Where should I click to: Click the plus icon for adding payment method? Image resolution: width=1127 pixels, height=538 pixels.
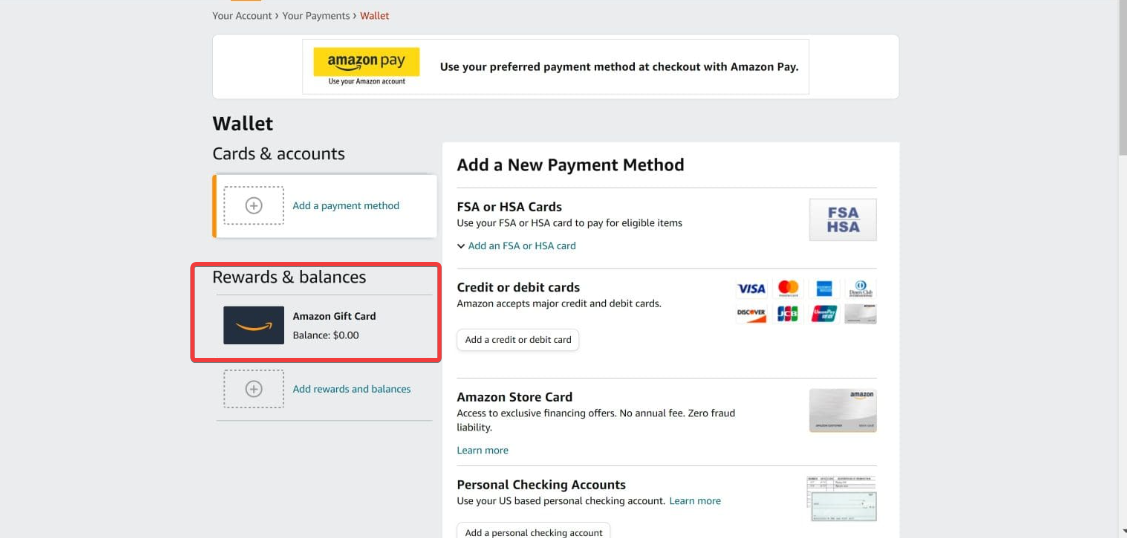(253, 206)
